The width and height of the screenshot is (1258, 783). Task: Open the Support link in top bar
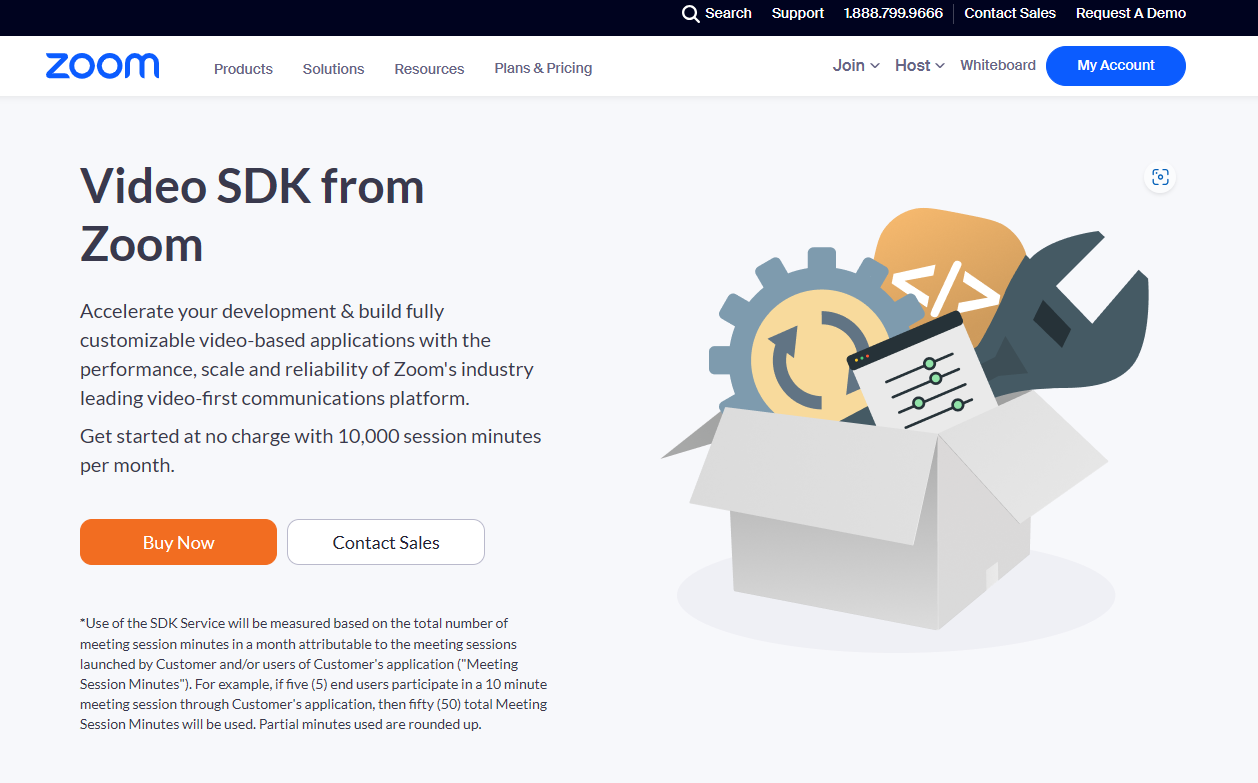(x=798, y=13)
